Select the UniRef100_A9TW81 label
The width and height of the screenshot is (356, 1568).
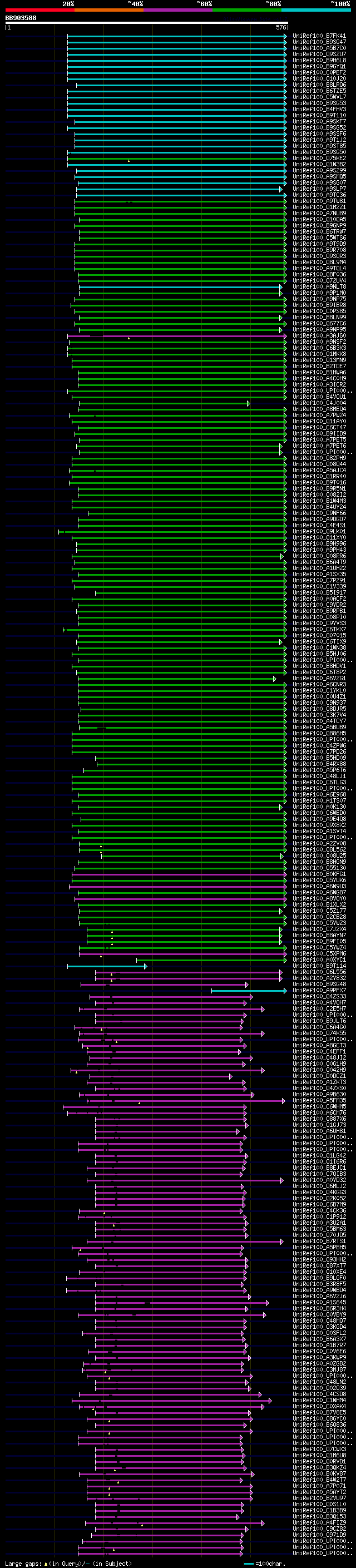point(319,201)
